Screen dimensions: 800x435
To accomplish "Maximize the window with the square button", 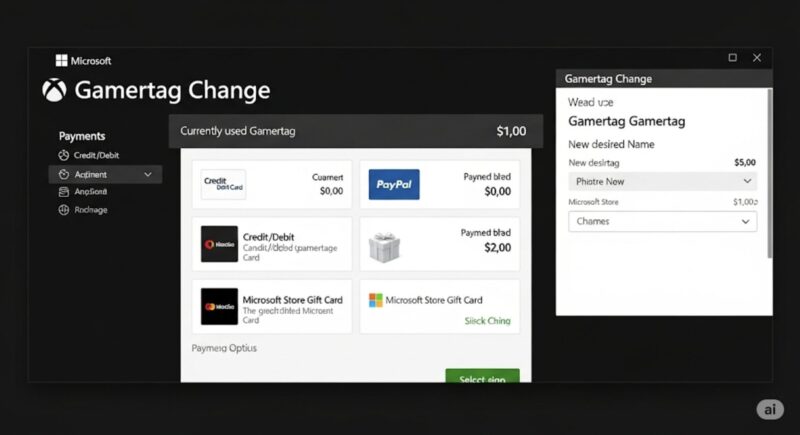I will tap(733, 58).
